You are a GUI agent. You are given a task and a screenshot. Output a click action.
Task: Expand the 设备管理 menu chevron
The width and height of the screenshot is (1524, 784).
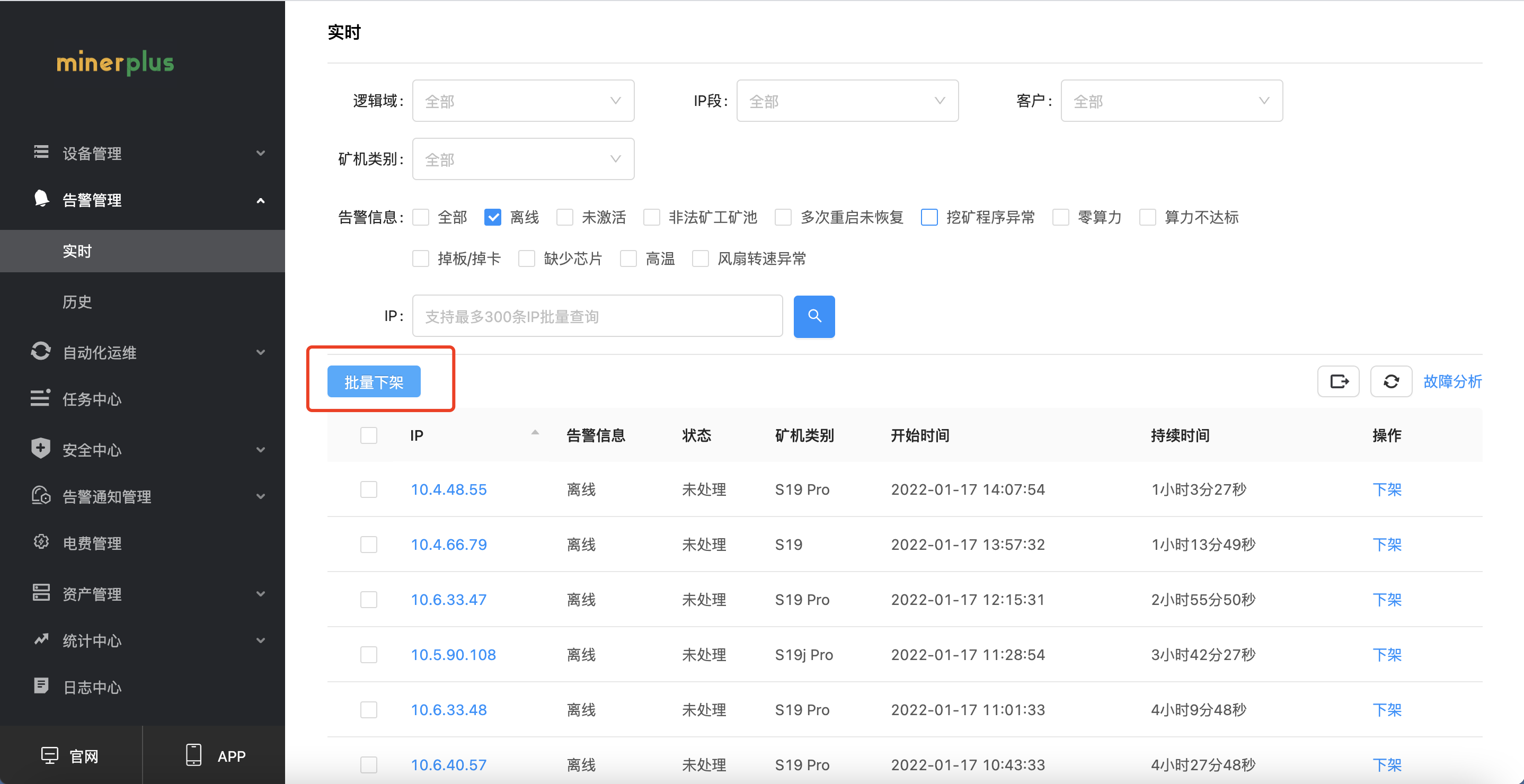[260, 153]
